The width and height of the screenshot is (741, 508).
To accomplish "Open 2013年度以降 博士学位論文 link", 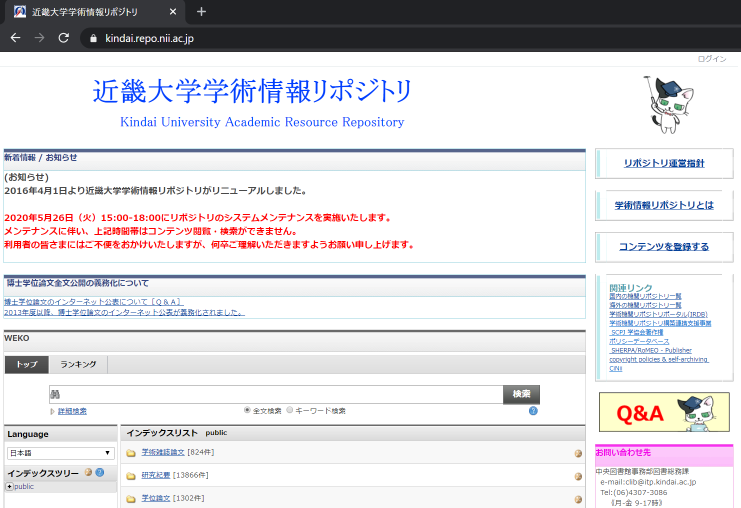I will click(124, 312).
